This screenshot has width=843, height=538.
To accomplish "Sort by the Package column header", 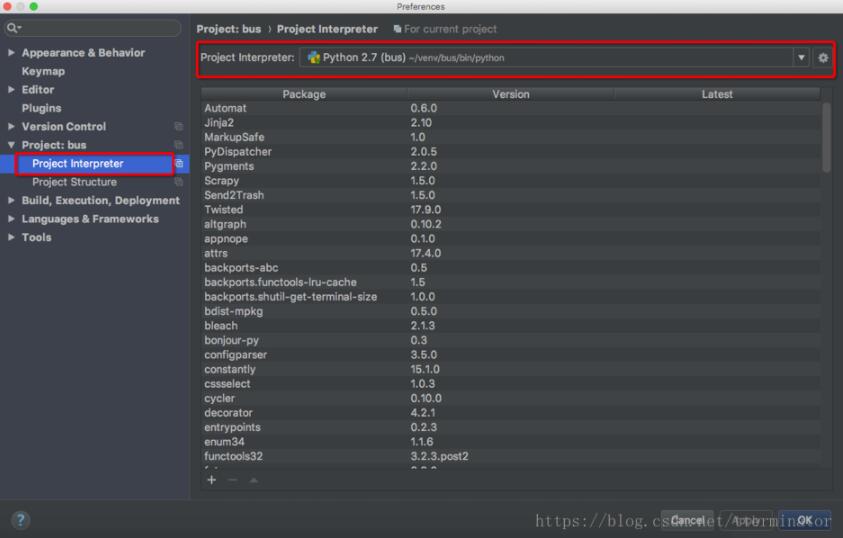I will (304, 94).
